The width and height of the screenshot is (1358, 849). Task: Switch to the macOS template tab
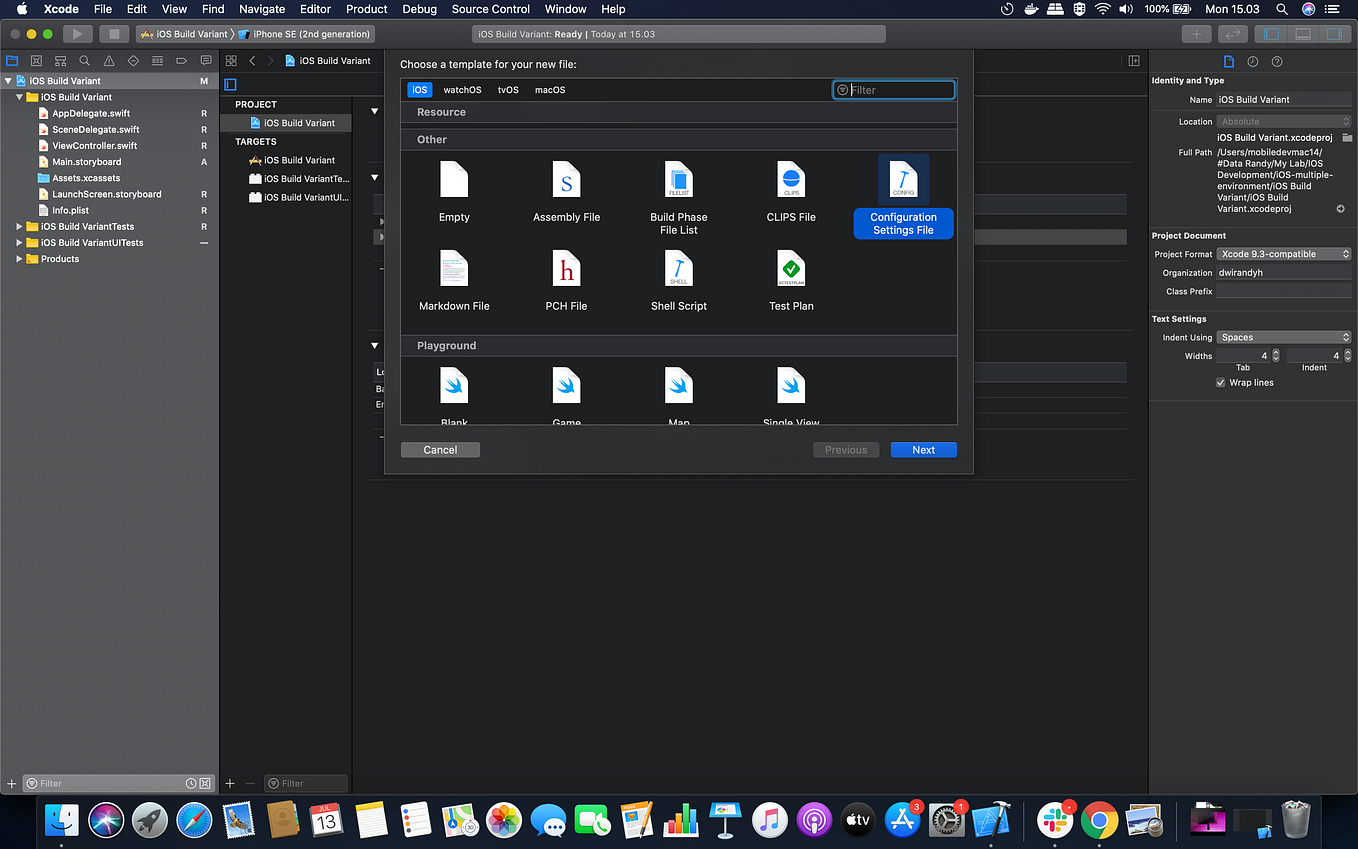(549, 90)
